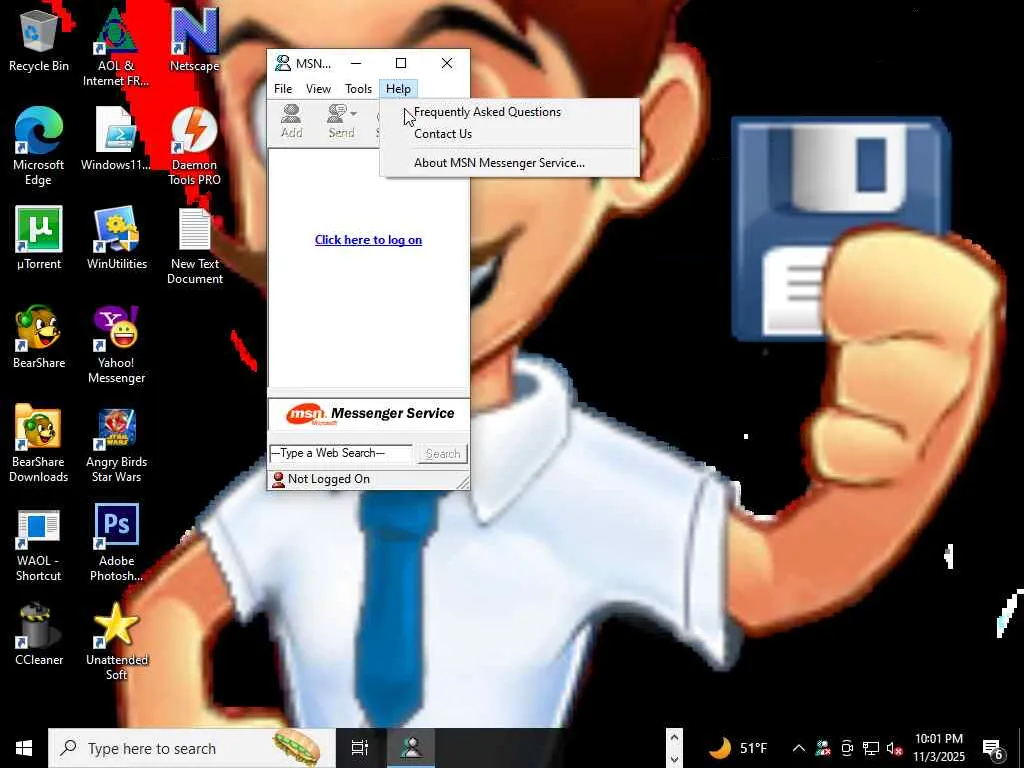
Task: Select the New Text Document file
Action: click(195, 246)
